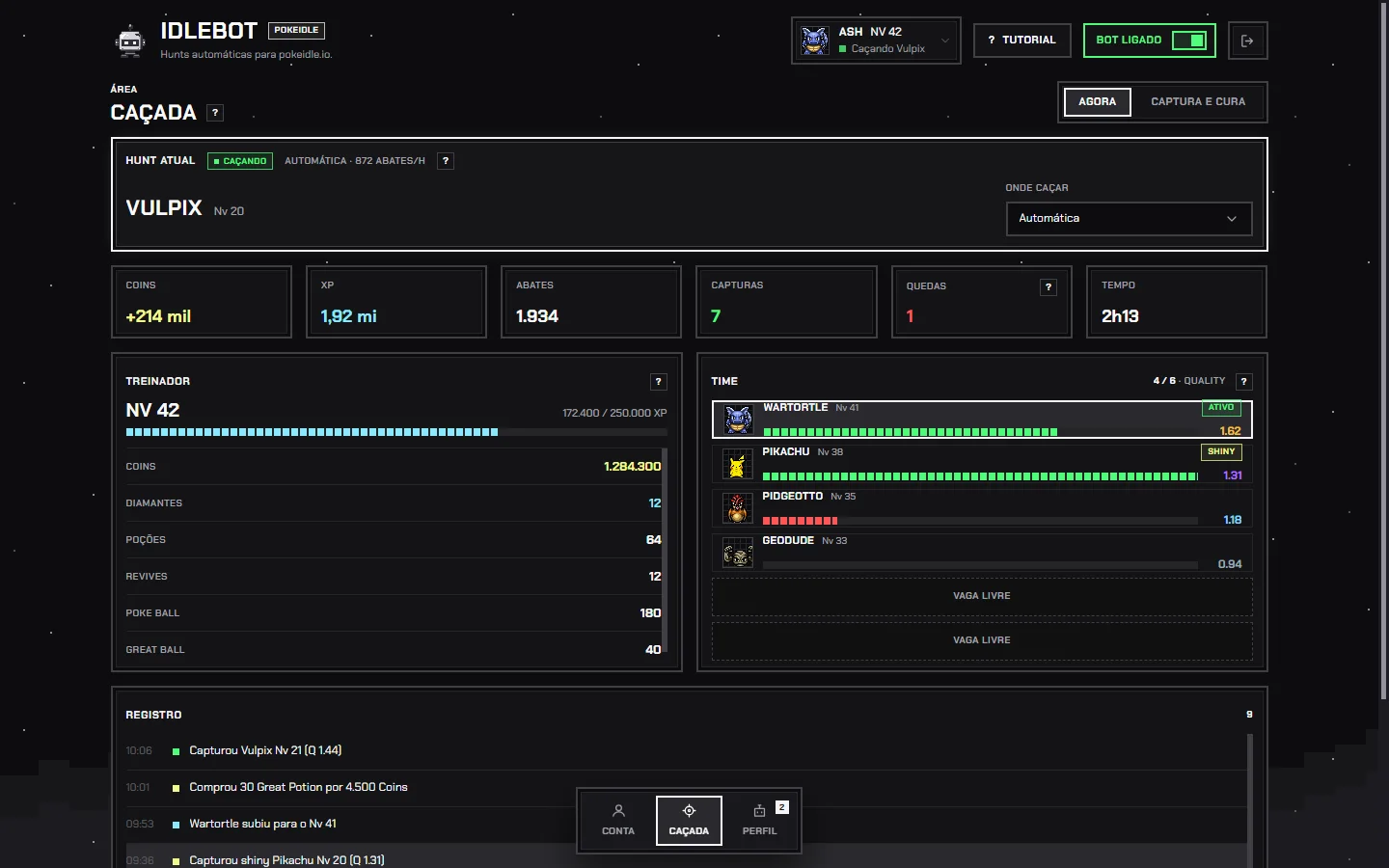Click the Abates 1.934 stat card
1389x868 pixels.
click(591, 302)
